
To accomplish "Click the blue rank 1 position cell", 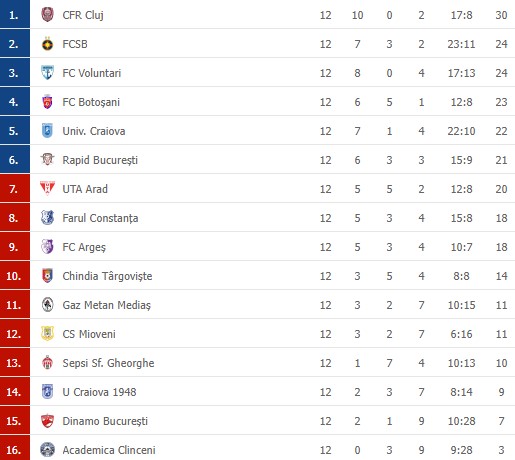I will (x=15, y=14).
